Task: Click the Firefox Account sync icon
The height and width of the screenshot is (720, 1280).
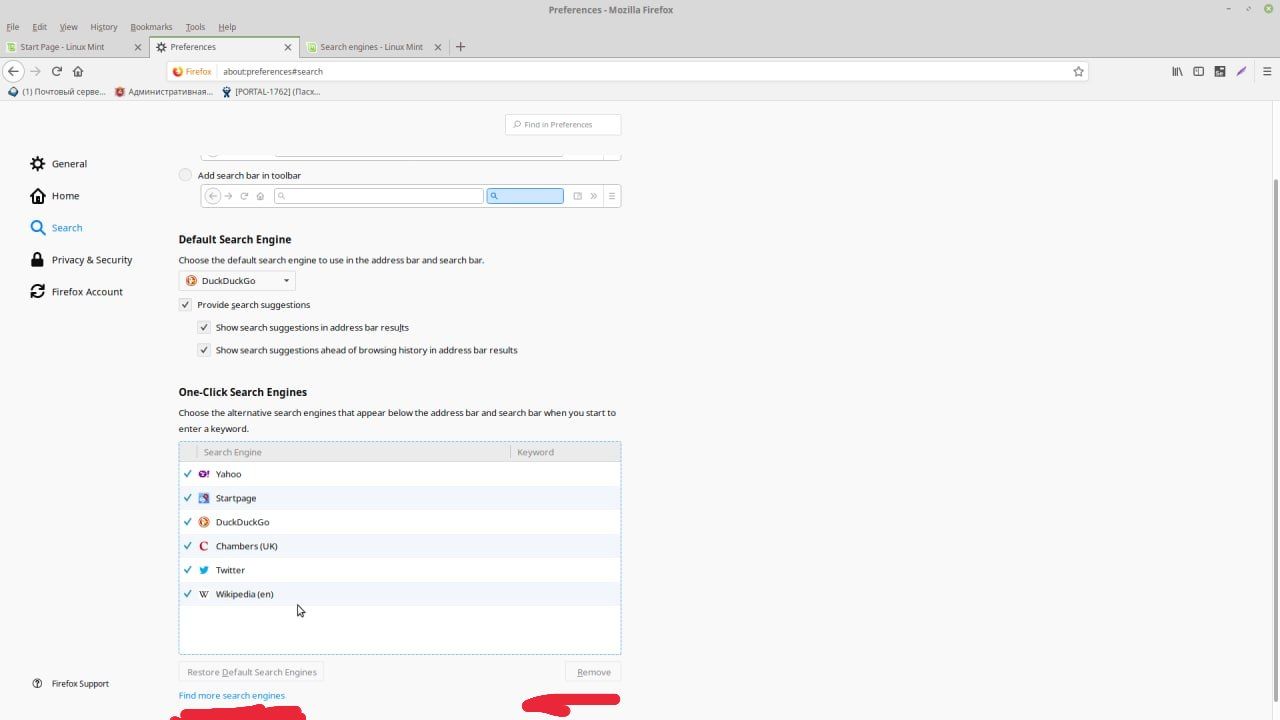Action: pyautogui.click(x=37, y=291)
